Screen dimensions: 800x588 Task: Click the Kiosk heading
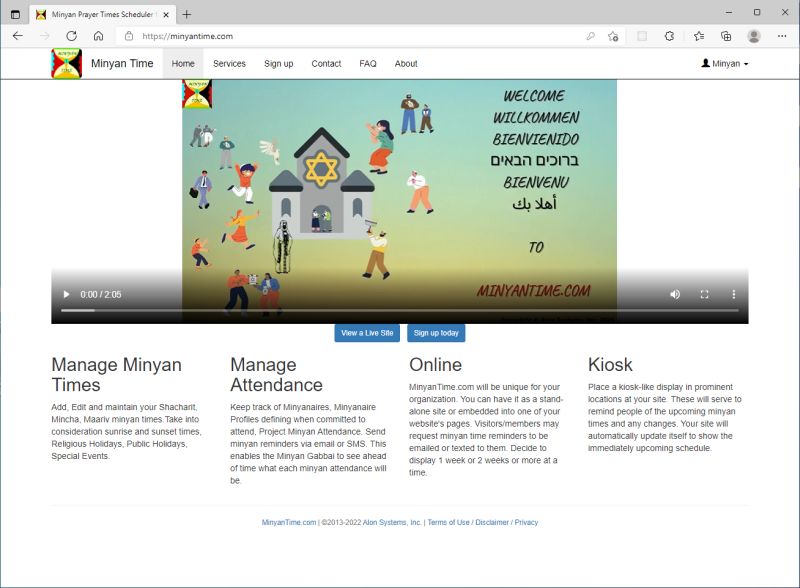(610, 364)
